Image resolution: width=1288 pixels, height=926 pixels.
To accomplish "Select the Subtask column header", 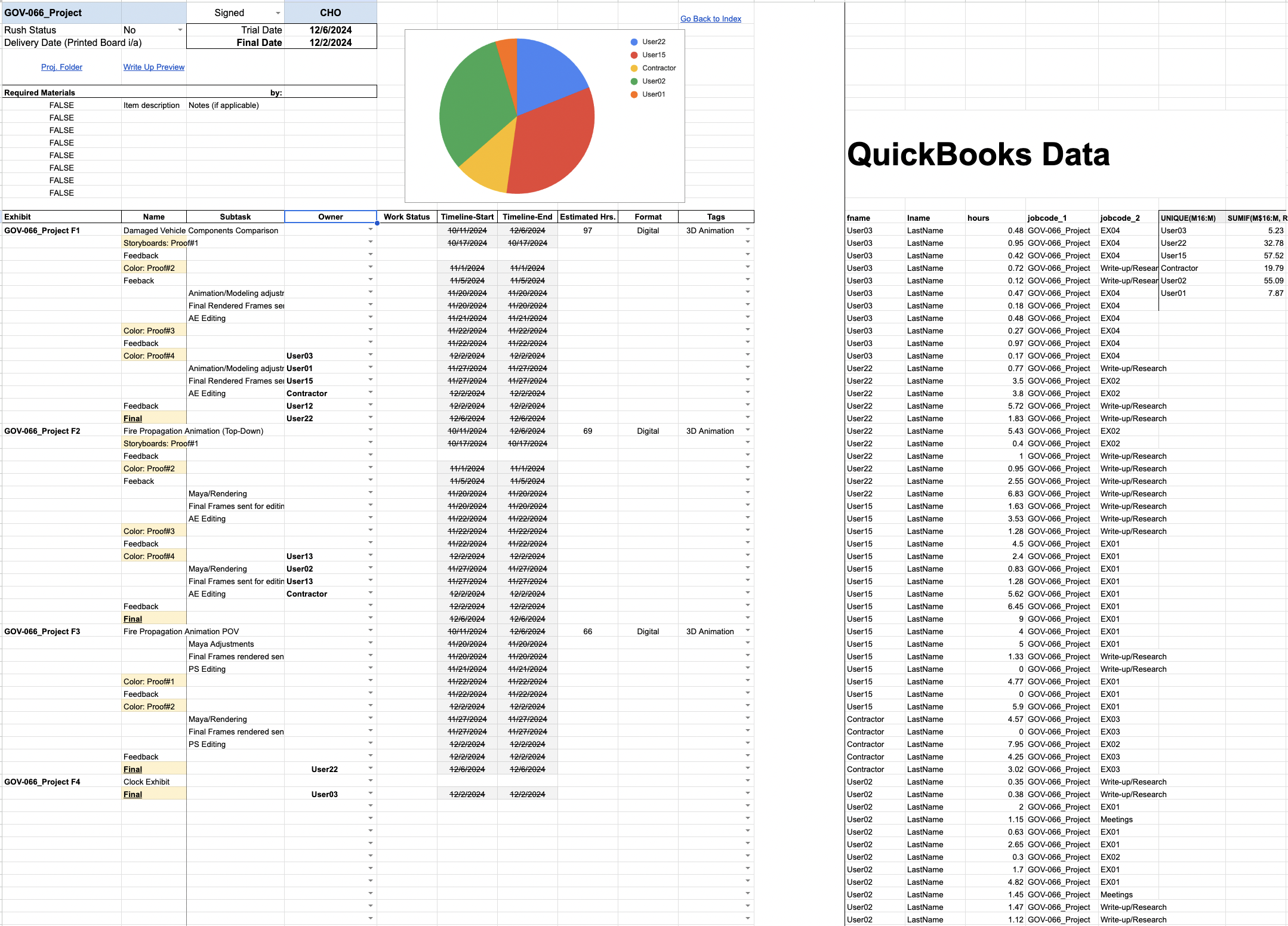I will tap(235, 217).
